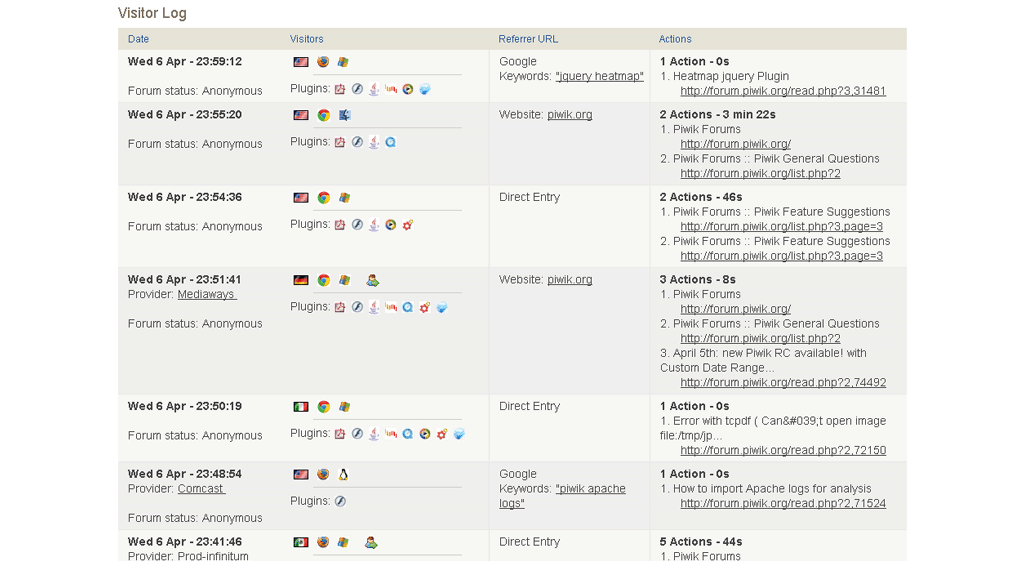The height and width of the screenshot is (561, 1024).
Task: Click the Linux penguin icon
Action: click(344, 475)
